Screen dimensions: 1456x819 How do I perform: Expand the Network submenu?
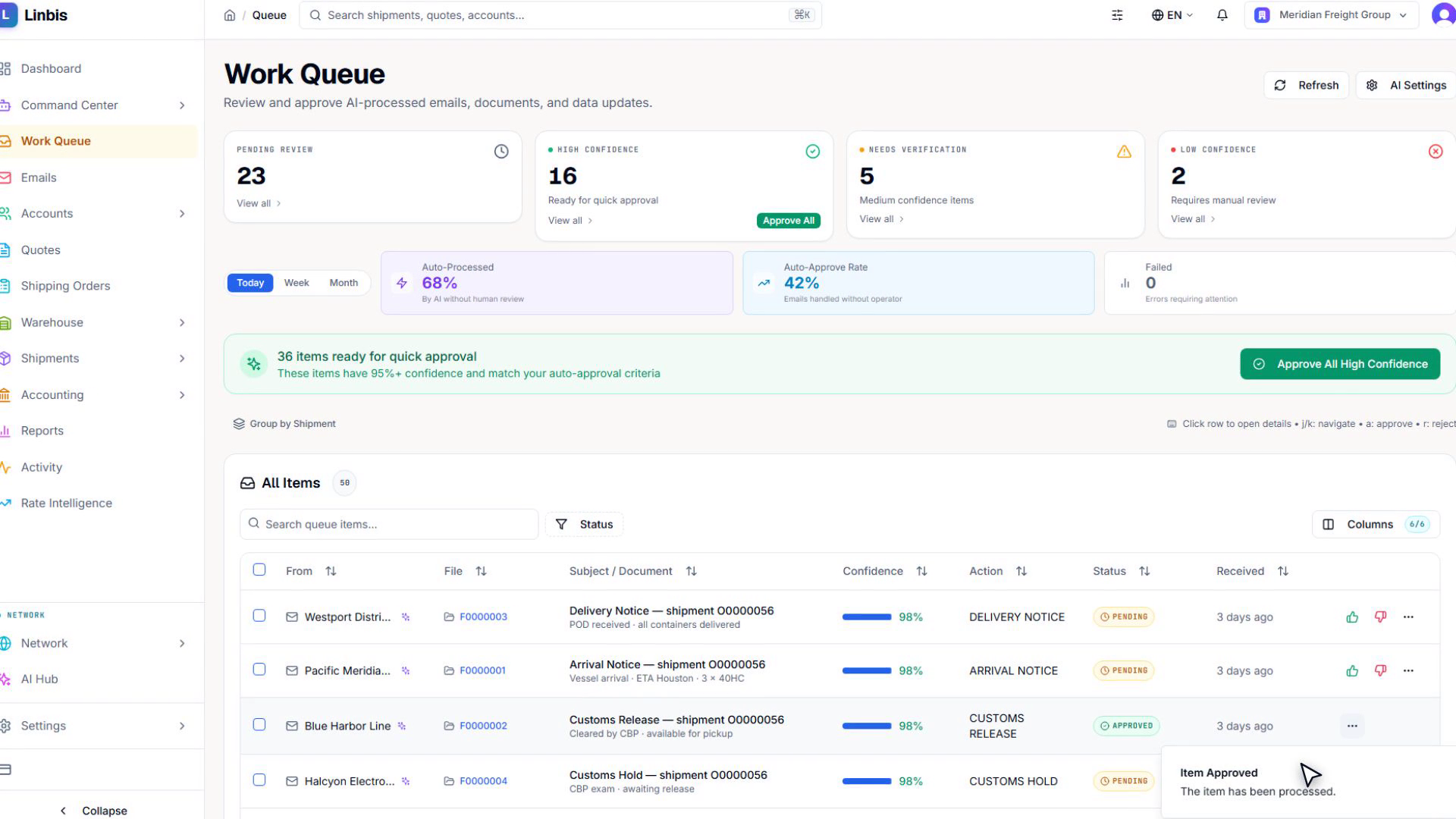(182, 644)
